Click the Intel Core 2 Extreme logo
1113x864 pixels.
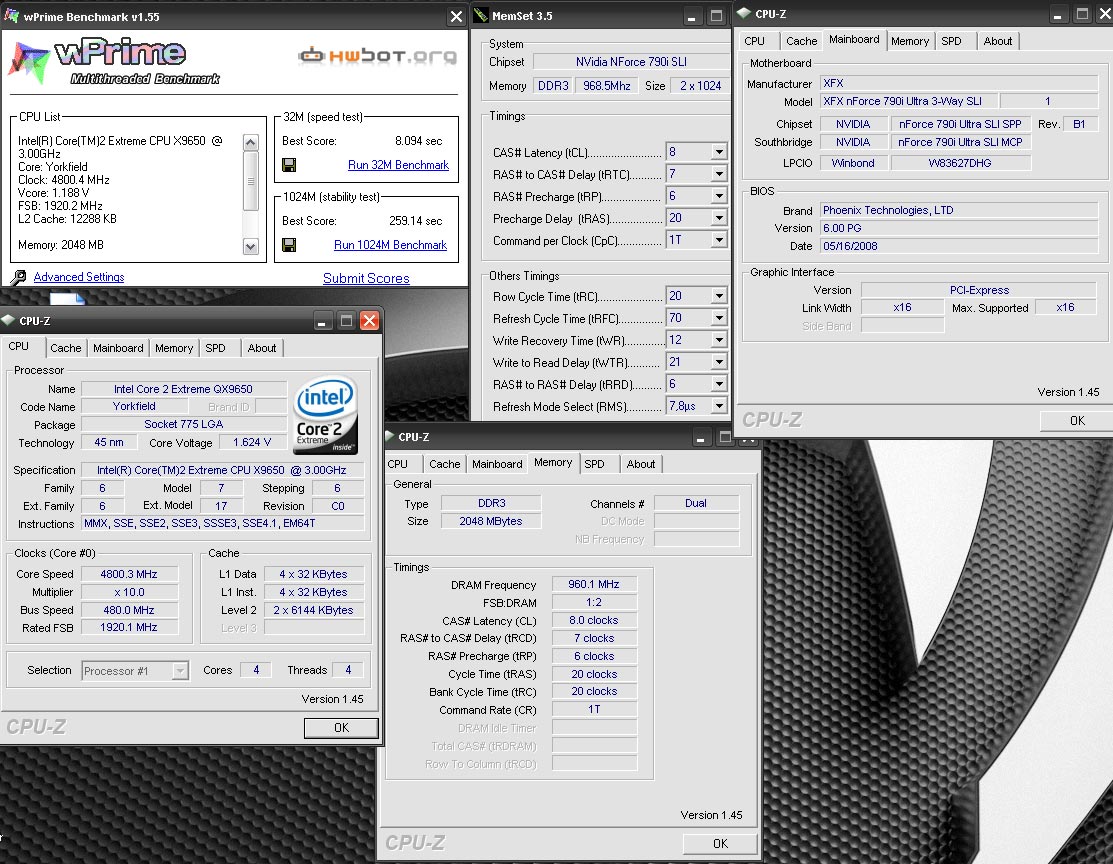point(325,415)
